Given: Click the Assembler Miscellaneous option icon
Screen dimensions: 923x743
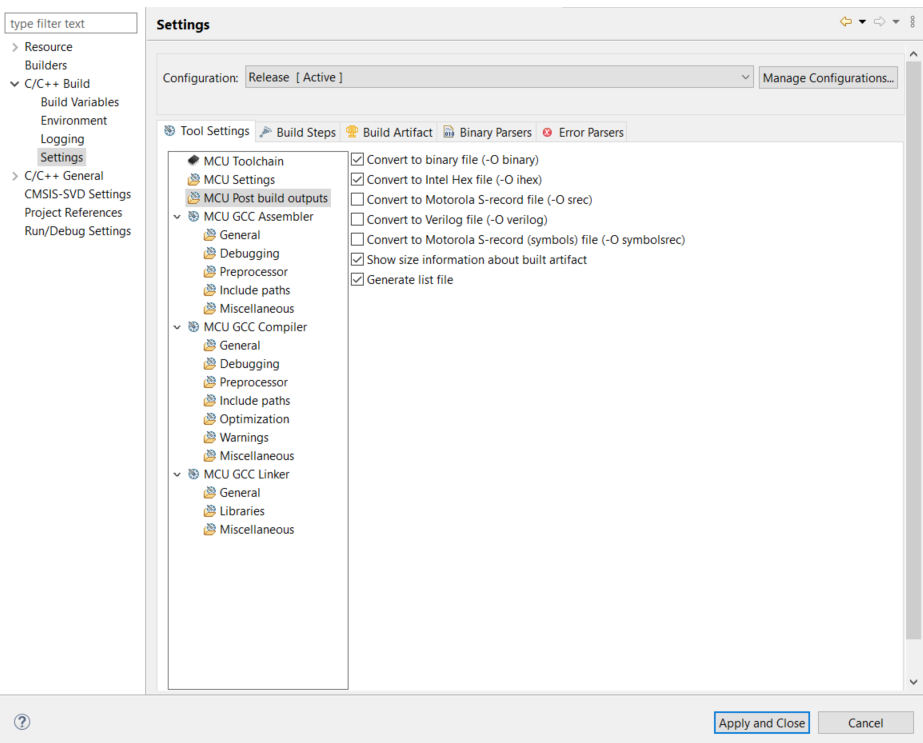Looking at the screenshot, I should (210, 309).
